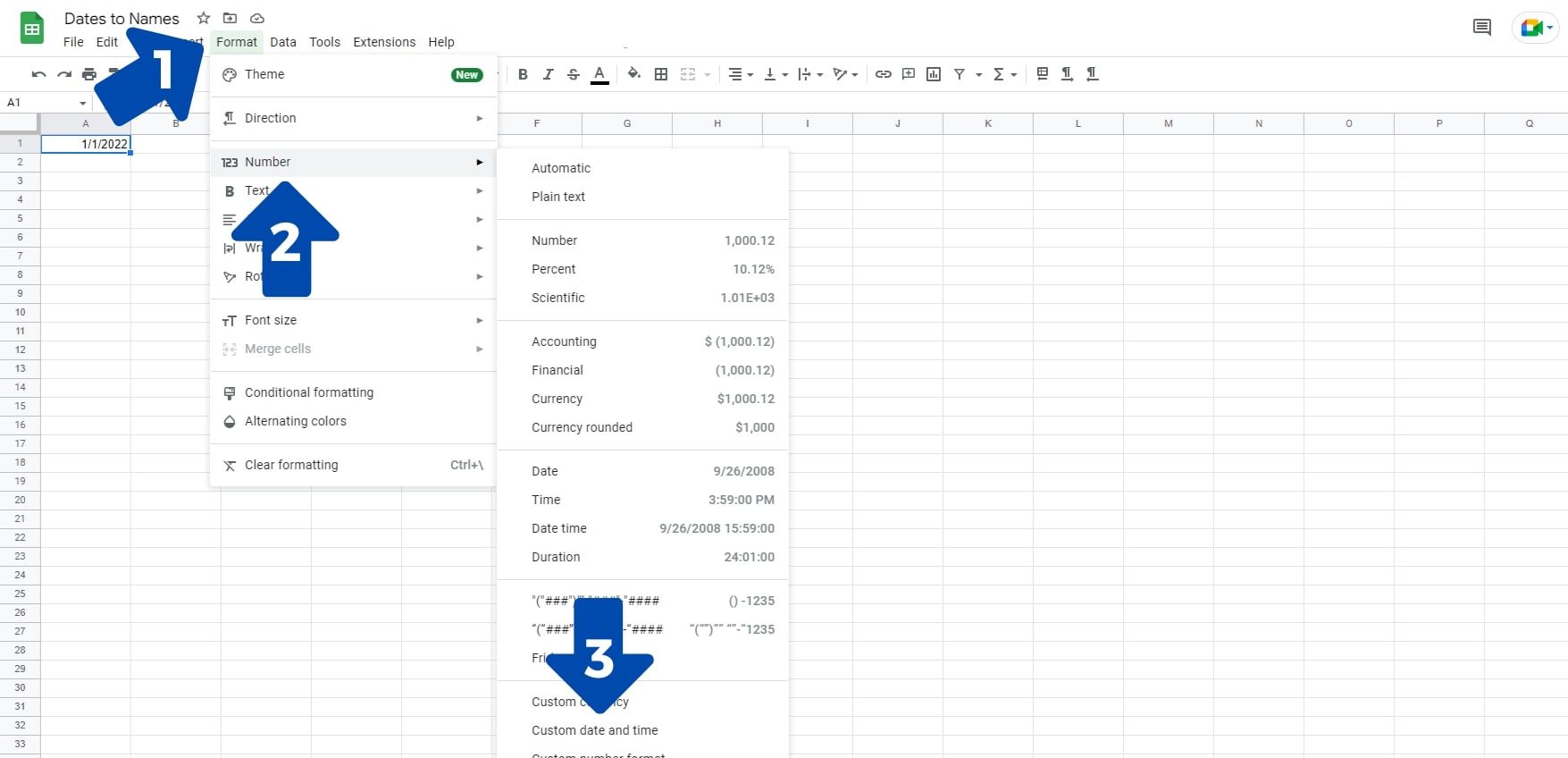Open borders tool
The height and width of the screenshot is (758, 1568).
(661, 74)
